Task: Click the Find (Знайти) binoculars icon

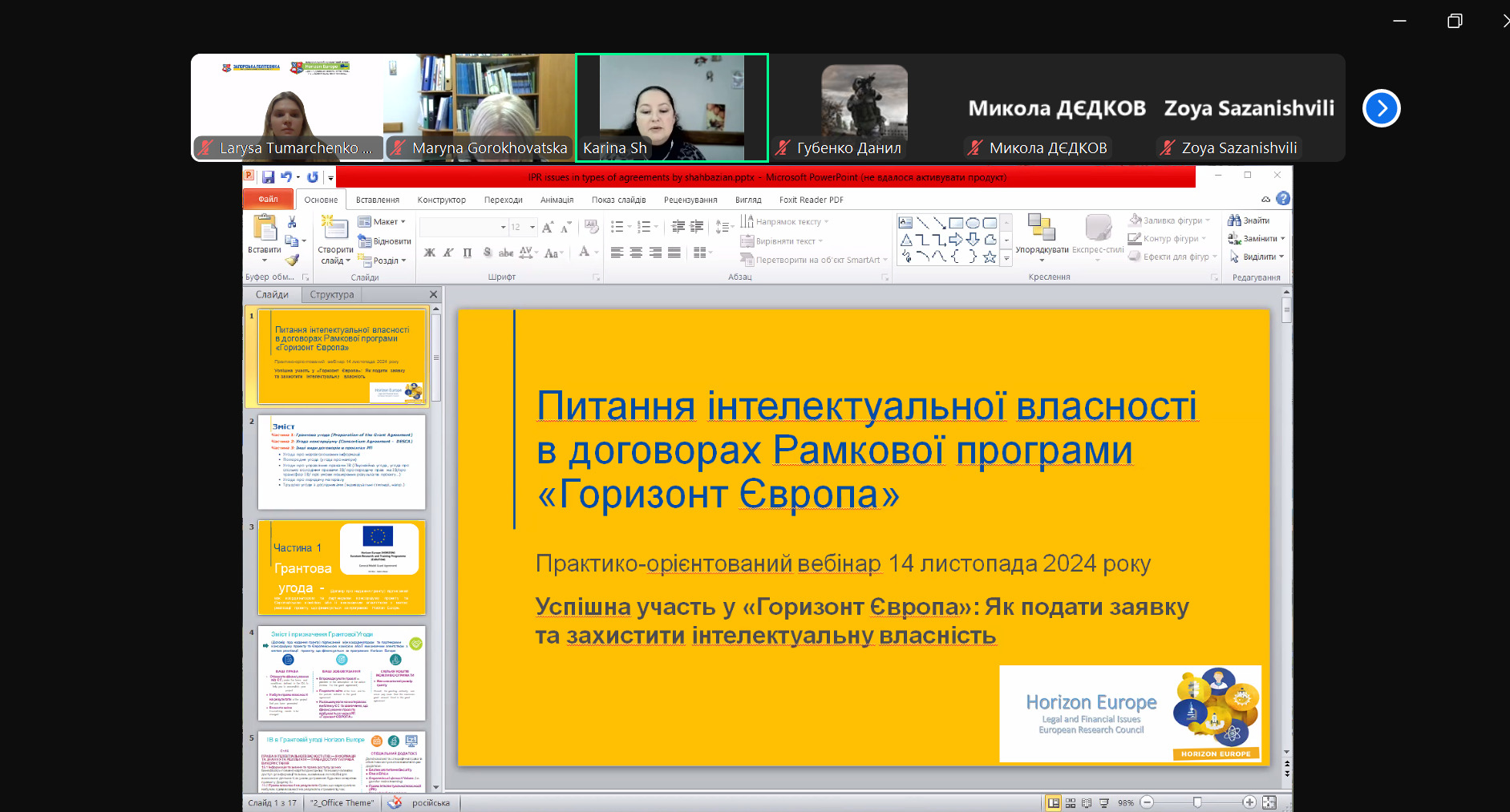Action: tap(1234, 220)
